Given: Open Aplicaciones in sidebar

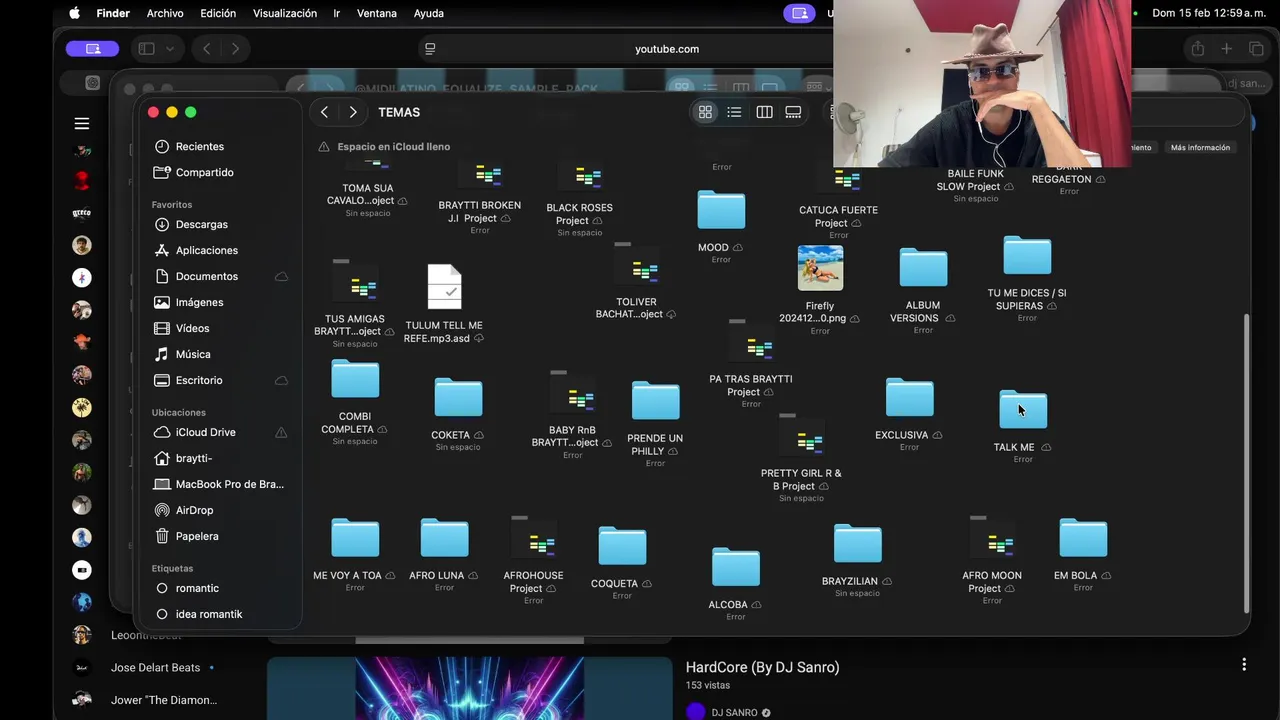Looking at the screenshot, I should tap(207, 250).
